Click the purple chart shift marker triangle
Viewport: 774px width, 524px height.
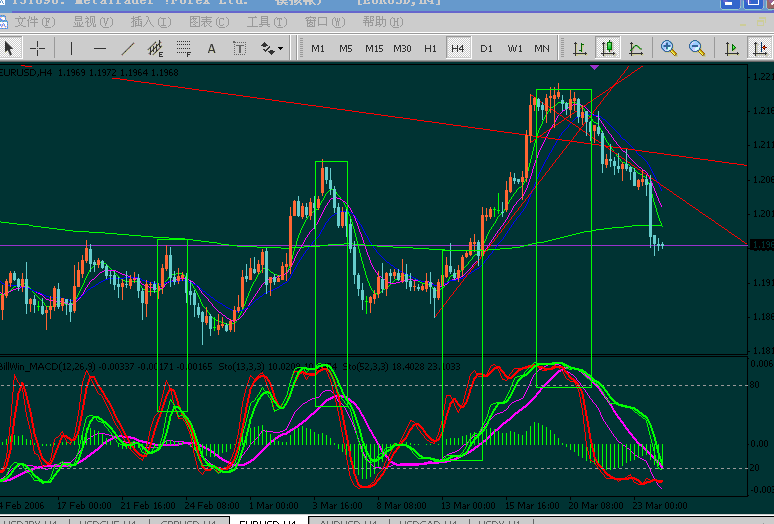click(594, 67)
